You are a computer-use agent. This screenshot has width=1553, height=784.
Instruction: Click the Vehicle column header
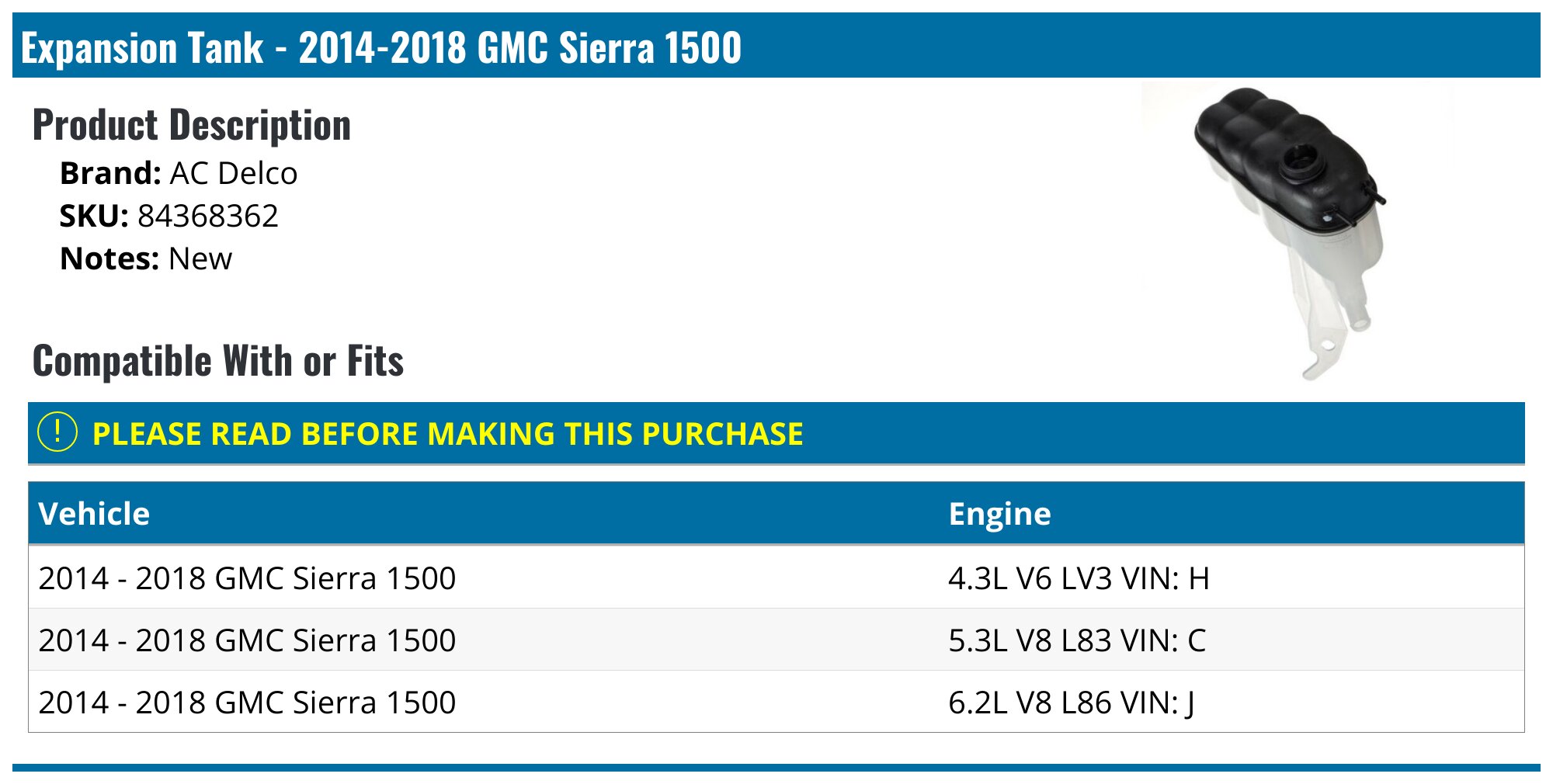point(94,514)
